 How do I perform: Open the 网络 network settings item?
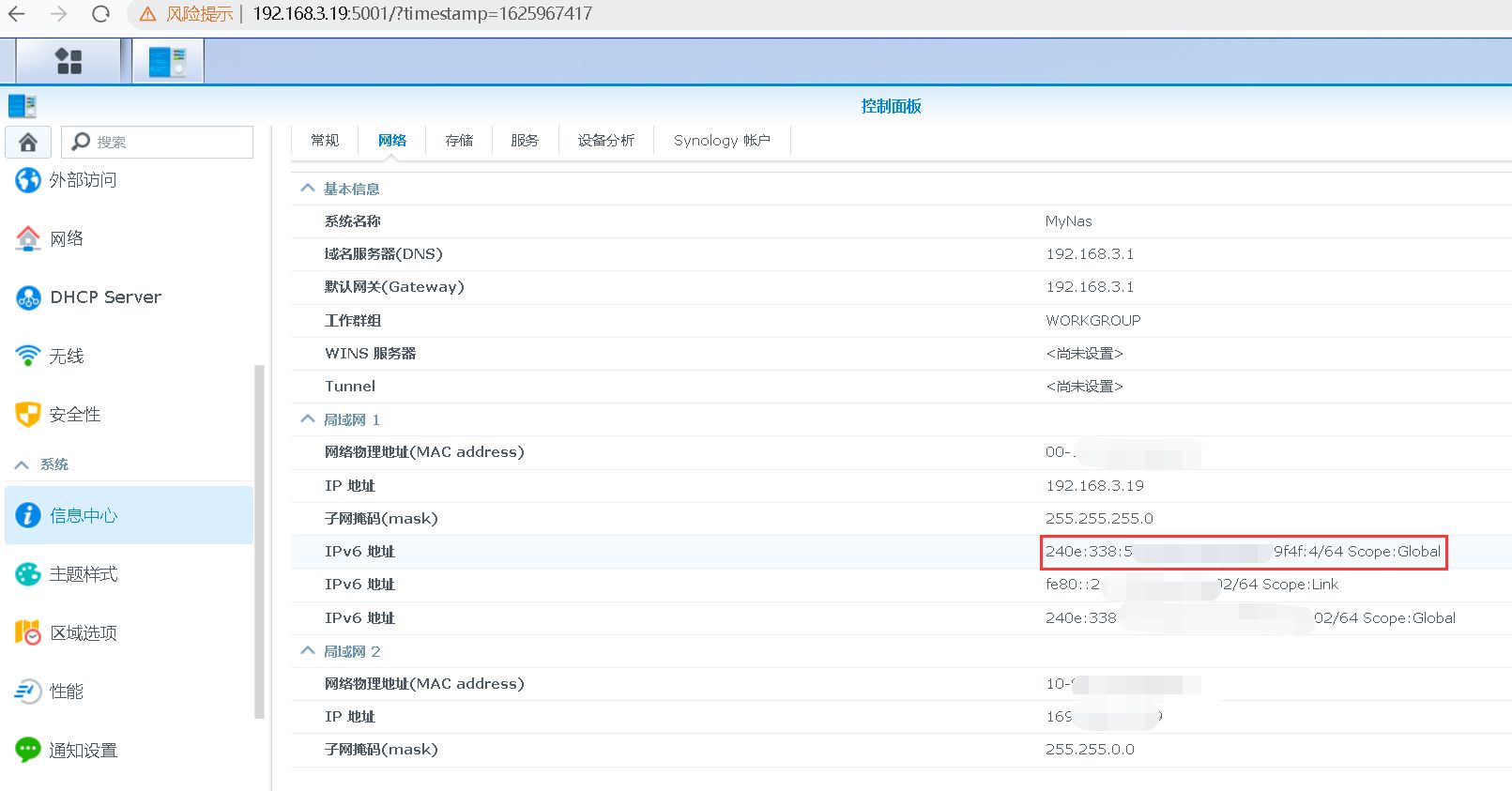(x=66, y=239)
